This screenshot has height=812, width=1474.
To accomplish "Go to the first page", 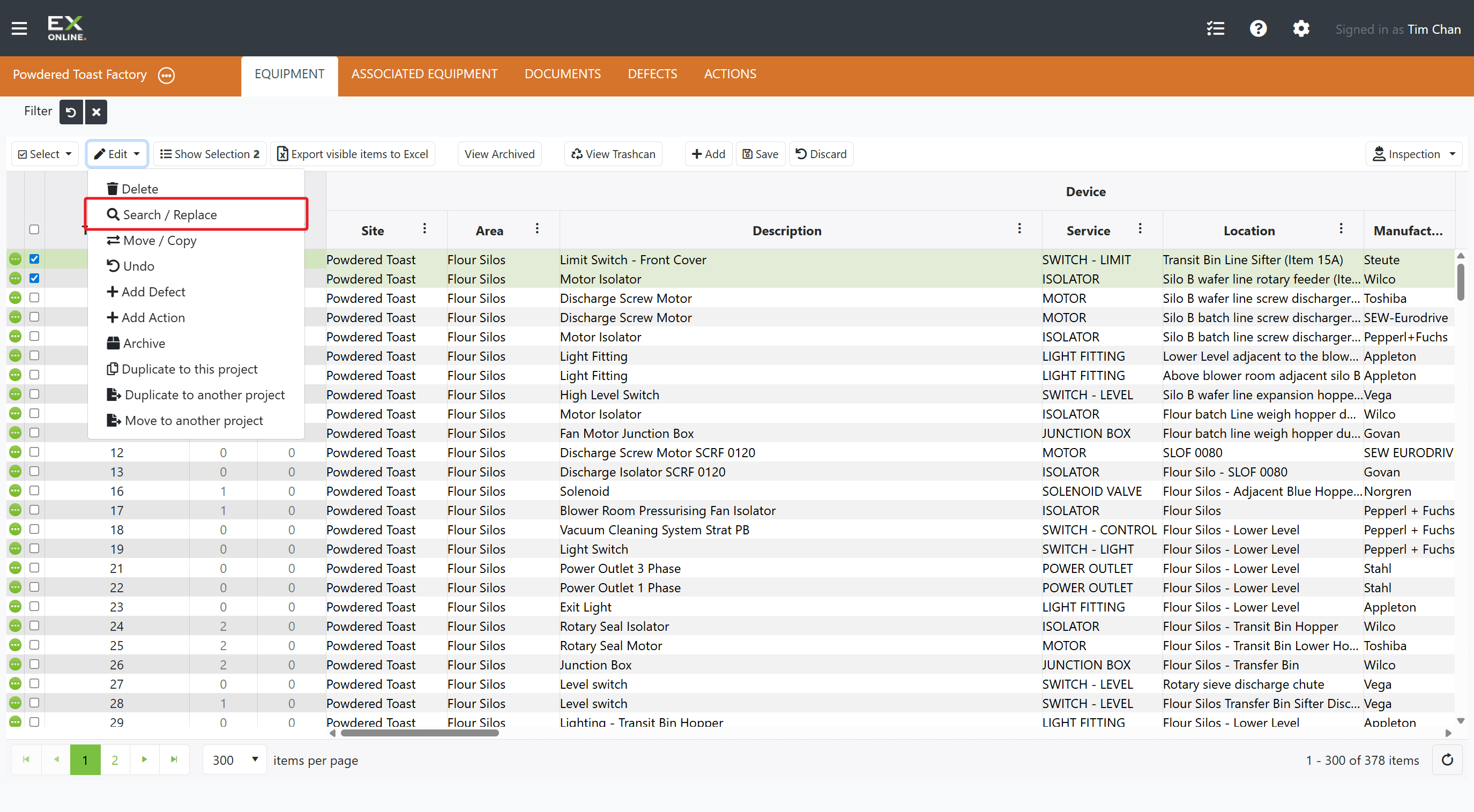I will pyautogui.click(x=26, y=759).
